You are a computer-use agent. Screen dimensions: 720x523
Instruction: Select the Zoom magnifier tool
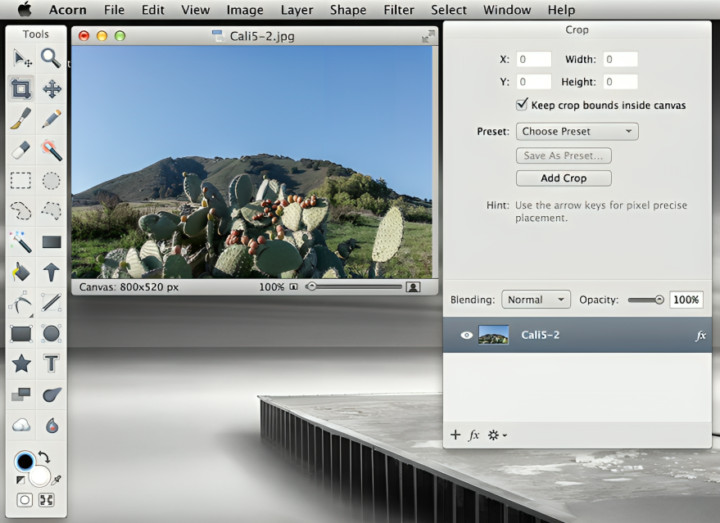51,59
